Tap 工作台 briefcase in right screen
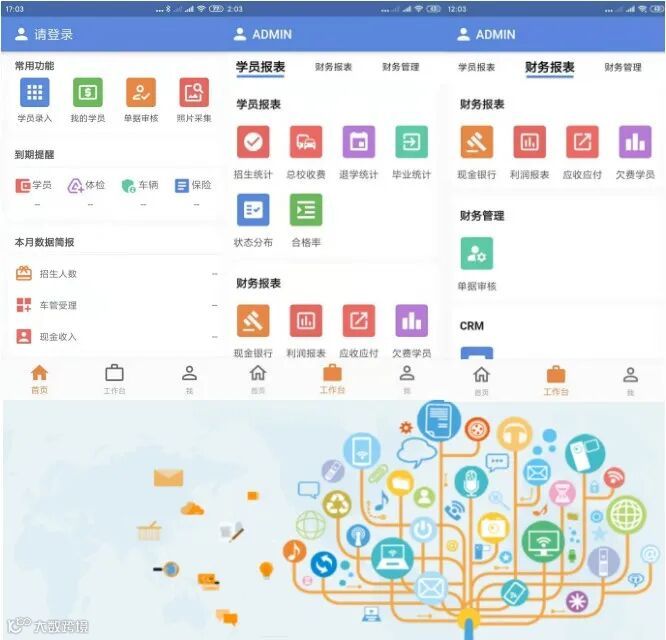This screenshot has height=640, width=666. [x=556, y=381]
